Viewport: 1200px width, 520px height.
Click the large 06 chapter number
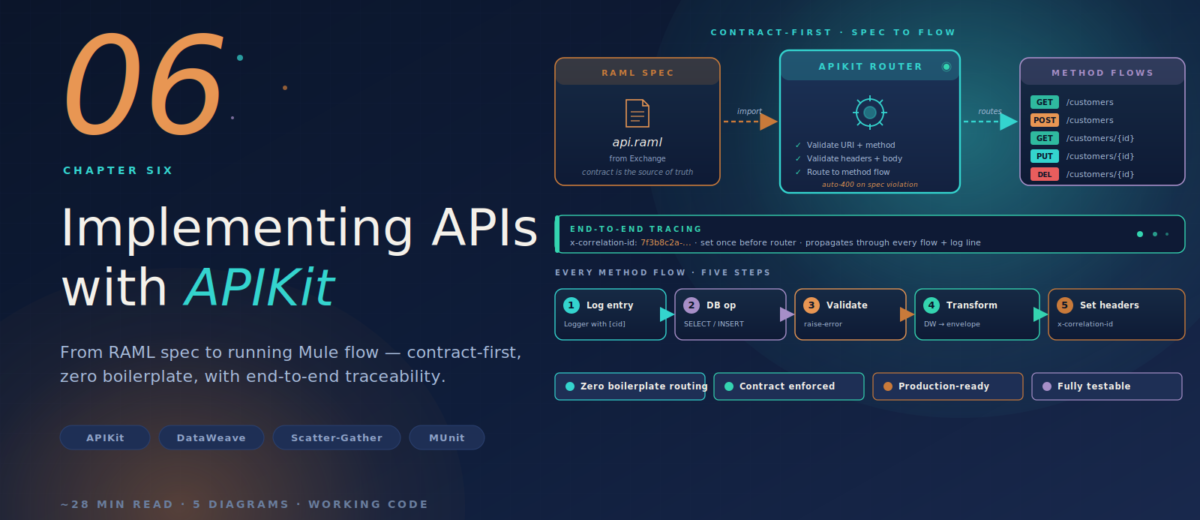(143, 83)
